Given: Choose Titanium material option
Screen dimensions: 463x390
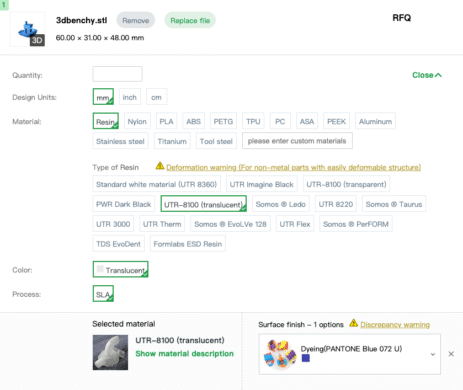Looking at the screenshot, I should coord(172,141).
